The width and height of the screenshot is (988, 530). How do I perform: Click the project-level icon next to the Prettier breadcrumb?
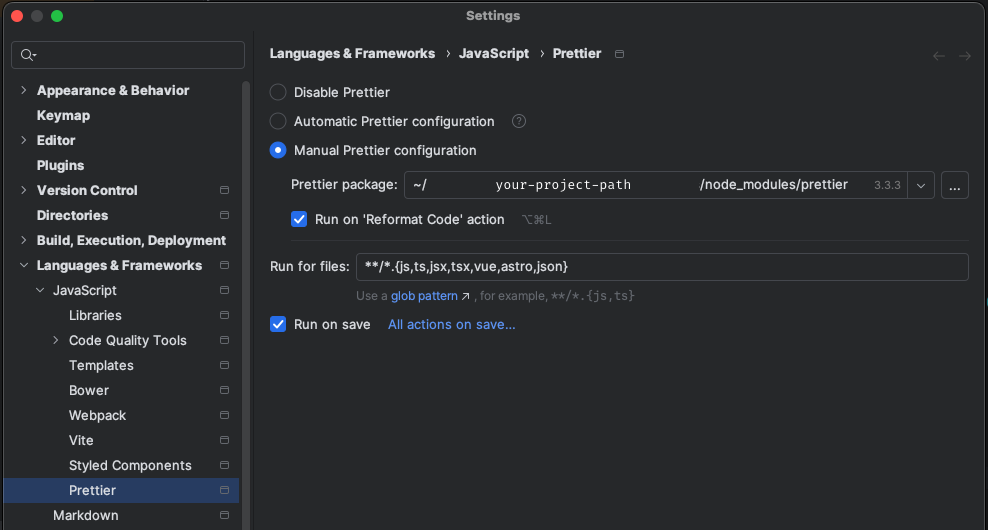(619, 54)
